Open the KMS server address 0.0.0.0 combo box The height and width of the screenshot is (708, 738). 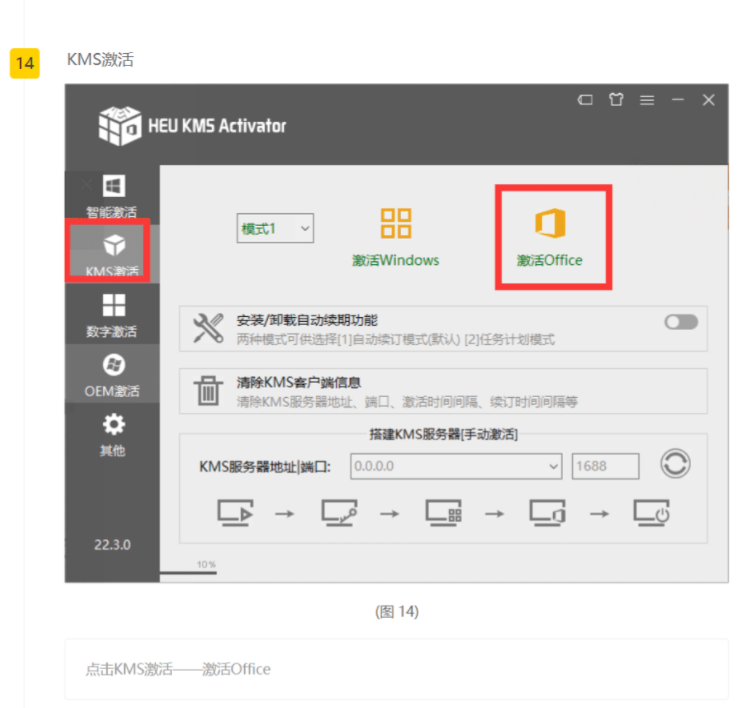[x=456, y=466]
